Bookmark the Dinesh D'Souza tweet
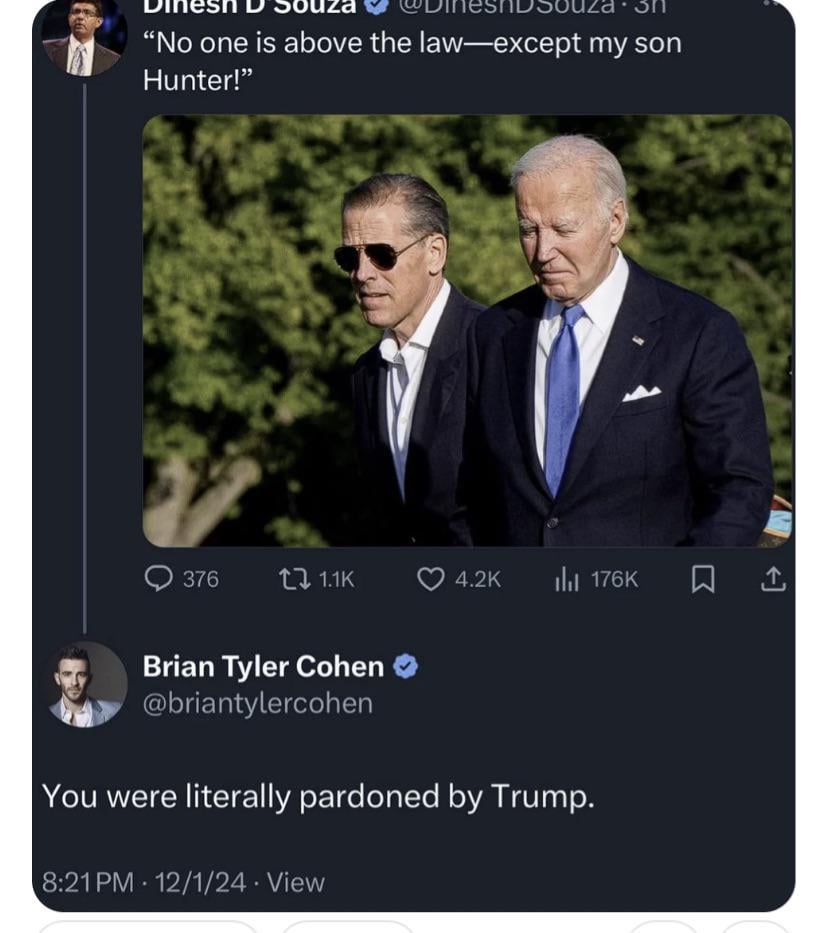 point(703,578)
